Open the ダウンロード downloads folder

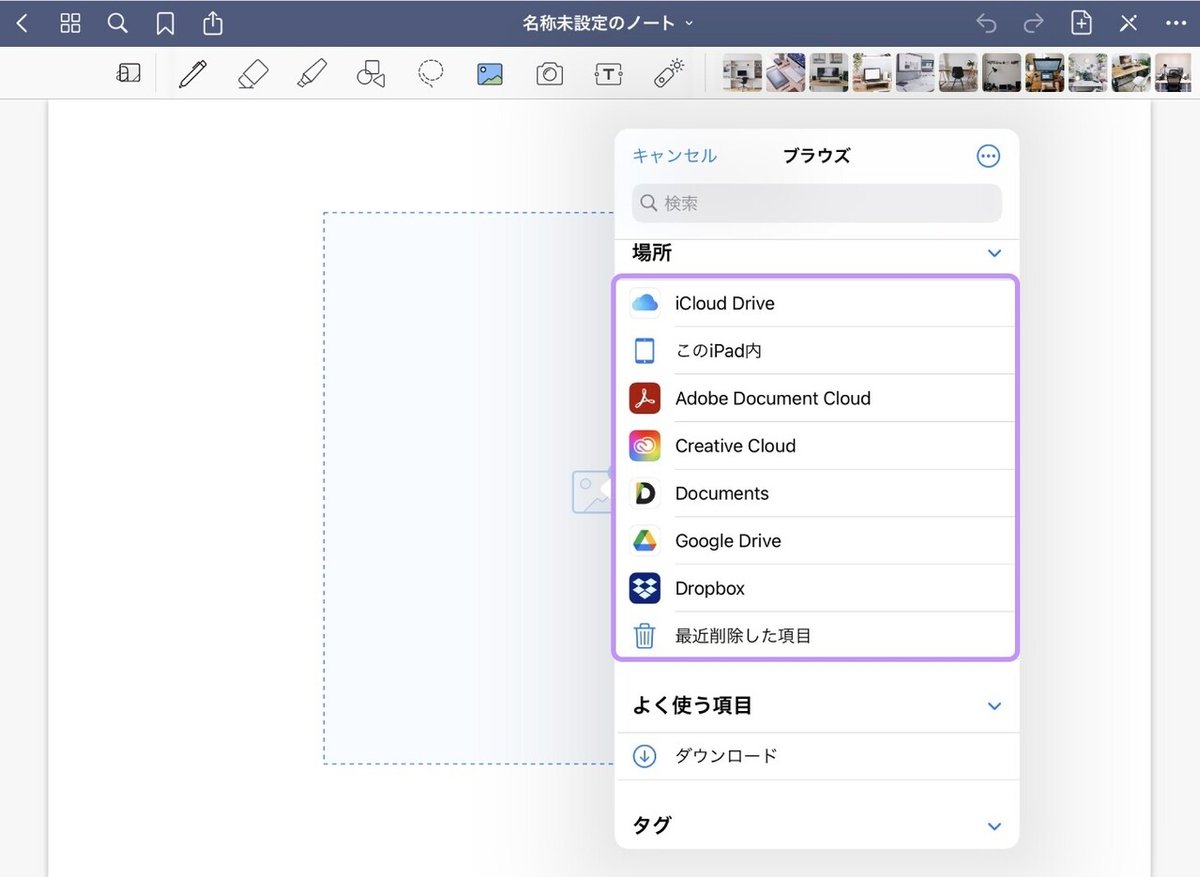725,756
